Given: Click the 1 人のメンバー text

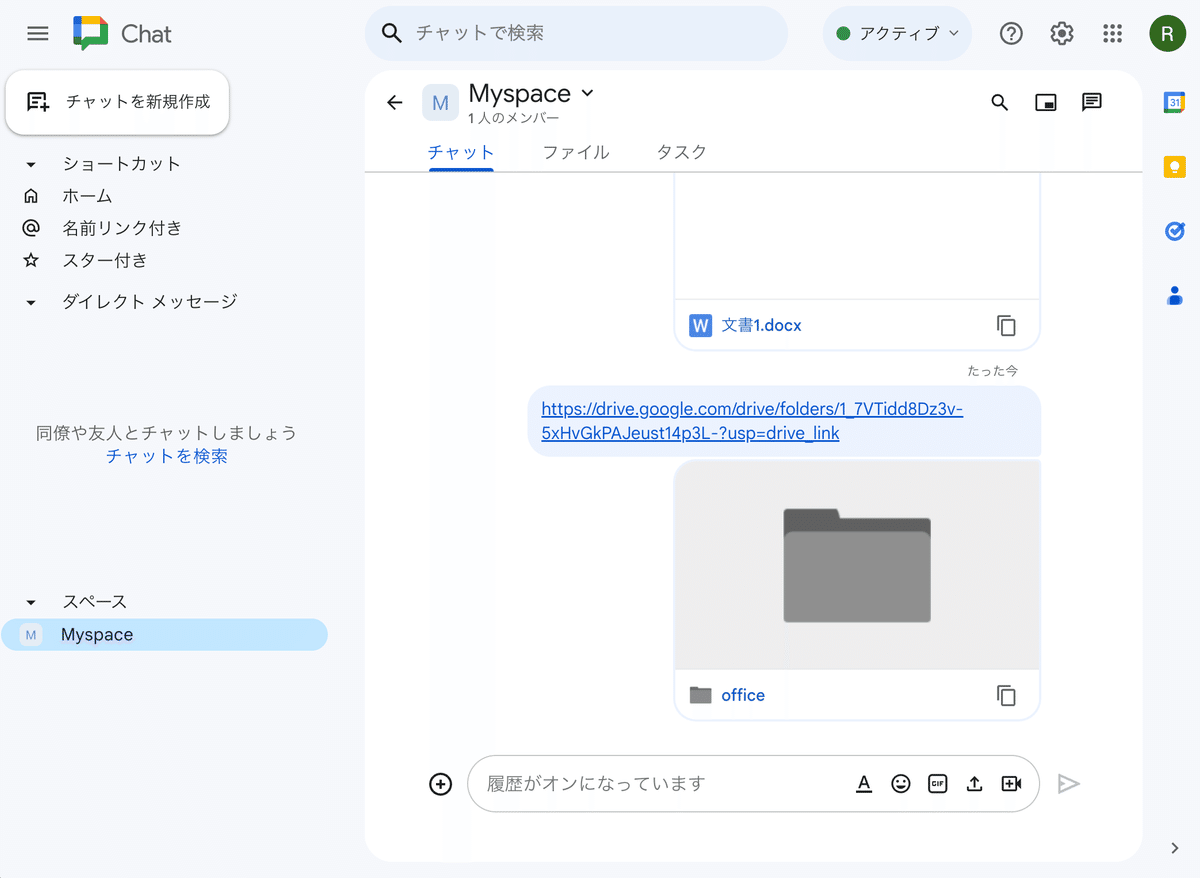Looking at the screenshot, I should coord(514,118).
